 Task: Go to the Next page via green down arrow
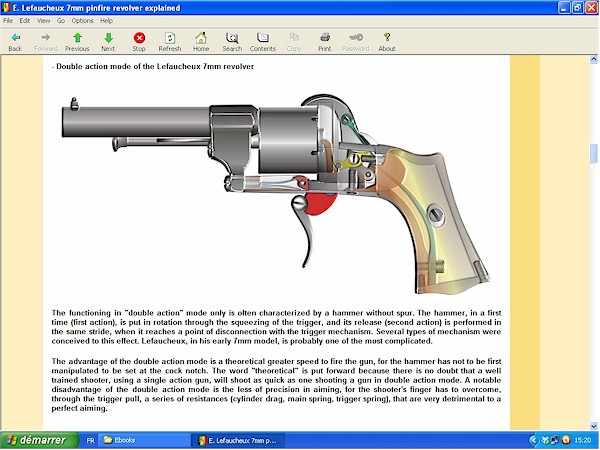108,42
